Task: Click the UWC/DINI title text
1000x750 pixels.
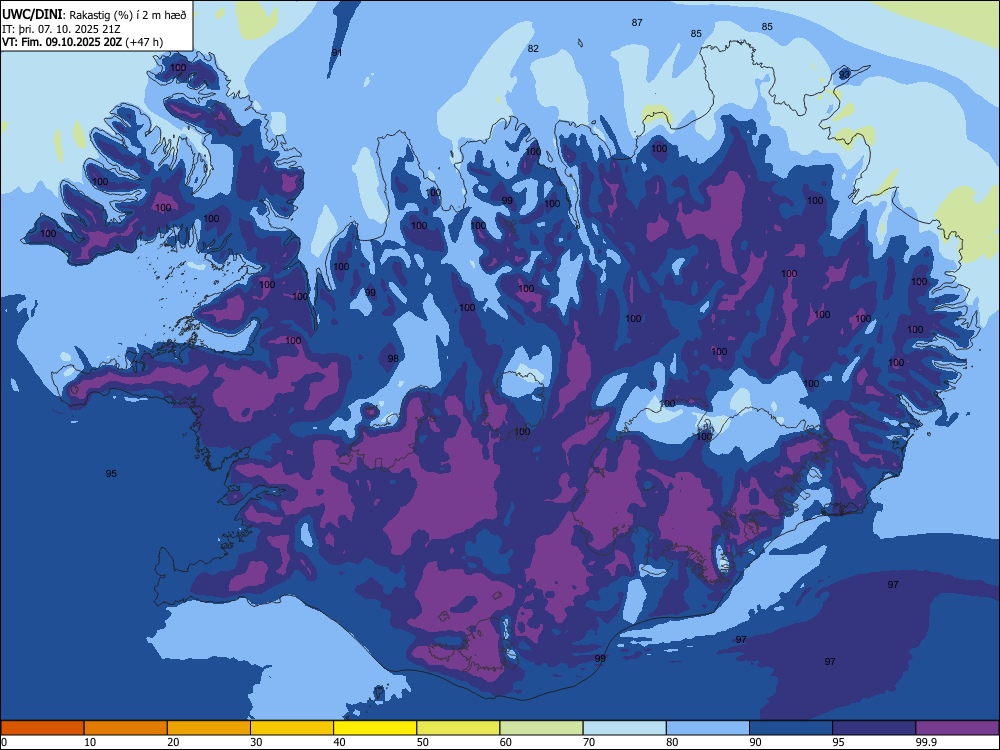Action: (x=33, y=15)
